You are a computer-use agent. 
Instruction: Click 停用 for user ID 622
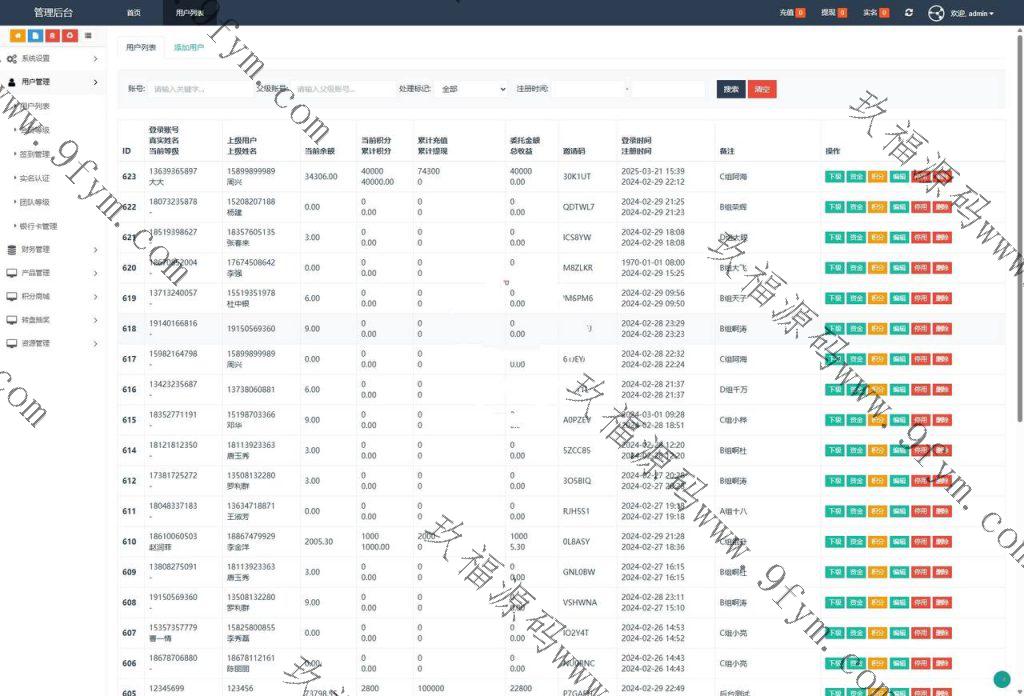pyautogui.click(x=919, y=207)
